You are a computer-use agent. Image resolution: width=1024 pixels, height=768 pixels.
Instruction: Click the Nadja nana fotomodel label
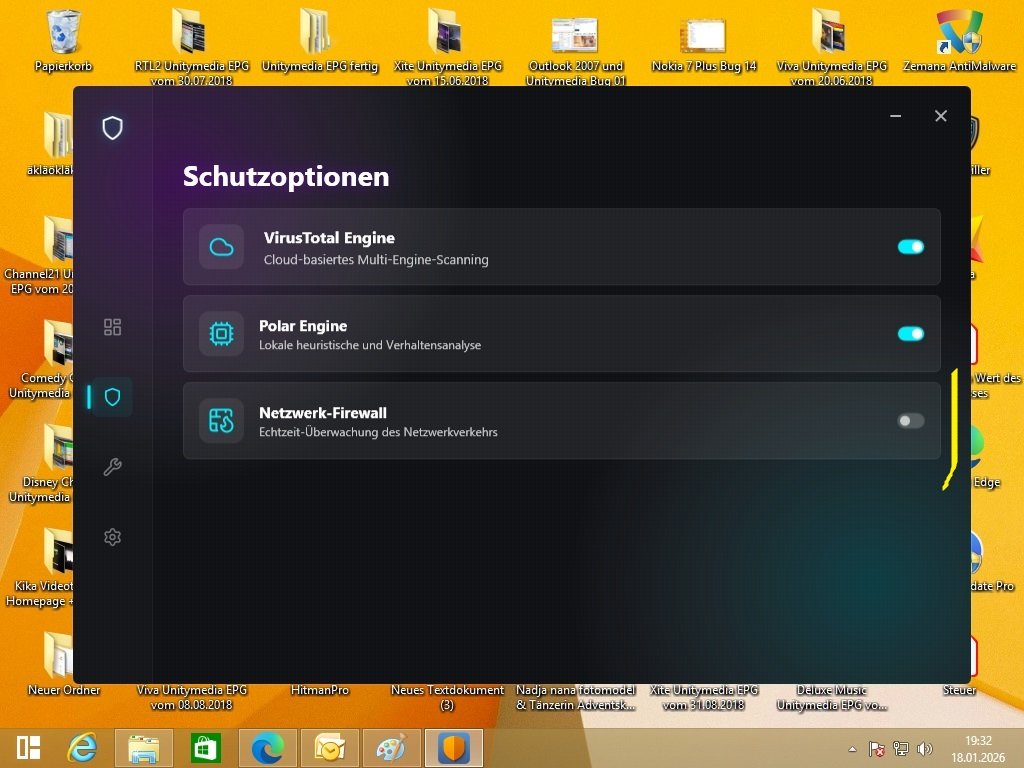tap(575, 697)
